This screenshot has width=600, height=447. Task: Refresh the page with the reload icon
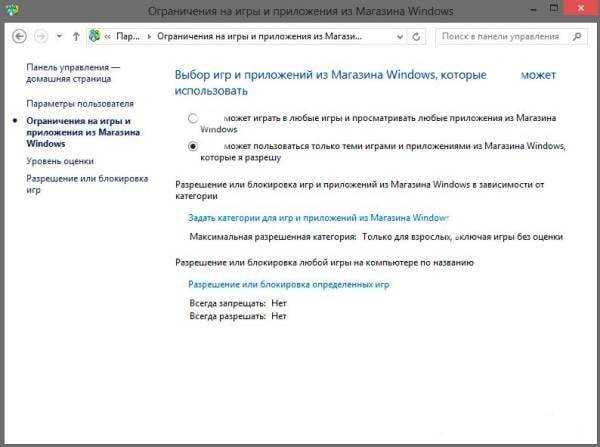[416, 37]
